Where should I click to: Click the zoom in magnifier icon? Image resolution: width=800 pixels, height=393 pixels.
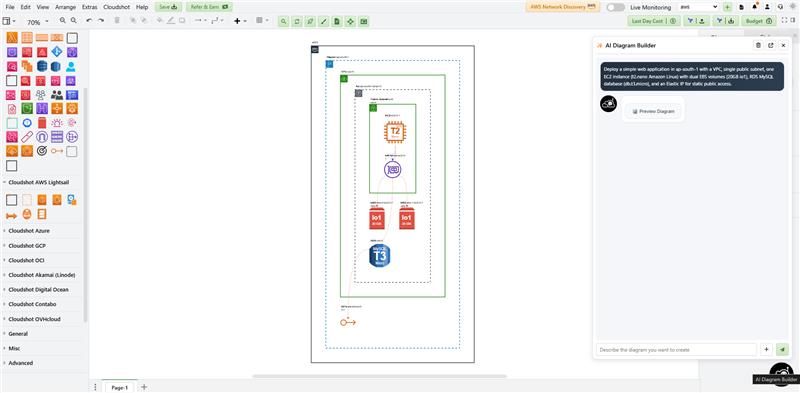(63, 20)
